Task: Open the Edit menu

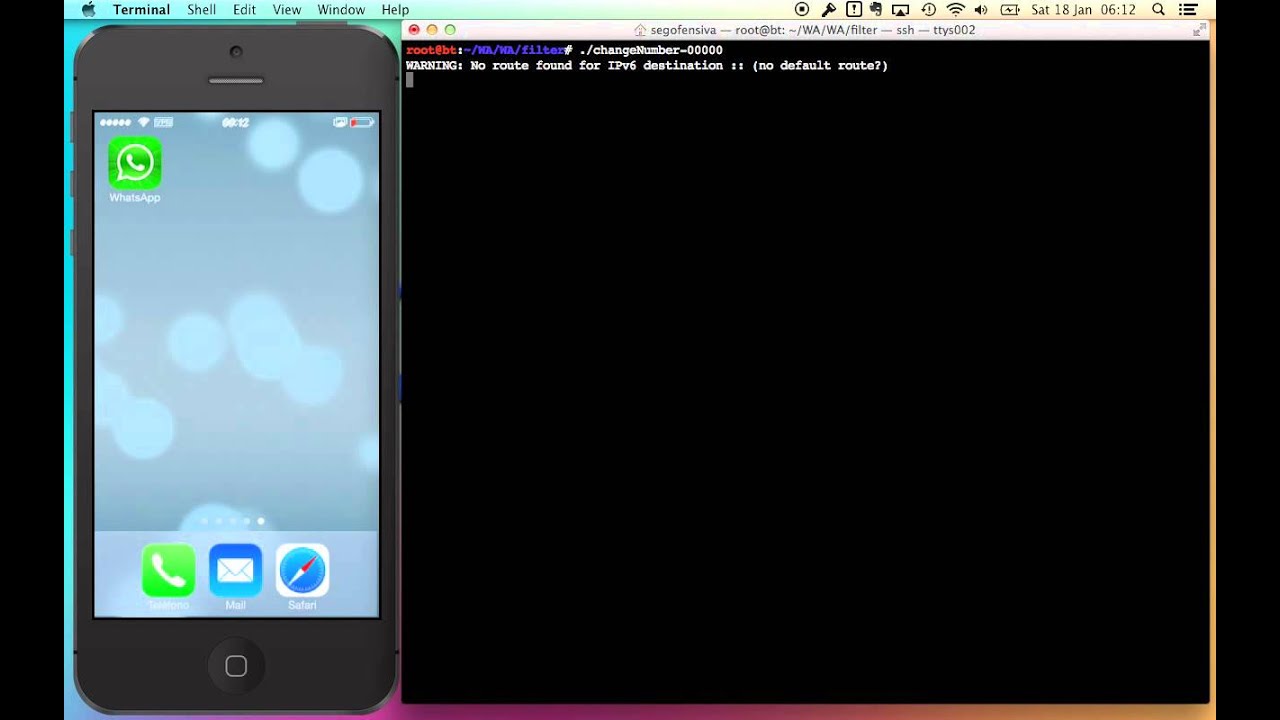Action: coord(244,10)
